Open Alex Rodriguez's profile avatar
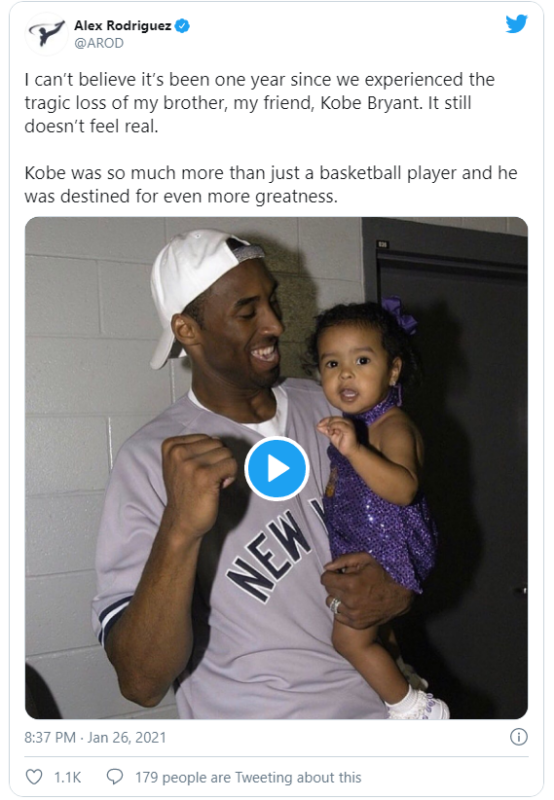This screenshot has height=800, width=554. tap(47, 34)
